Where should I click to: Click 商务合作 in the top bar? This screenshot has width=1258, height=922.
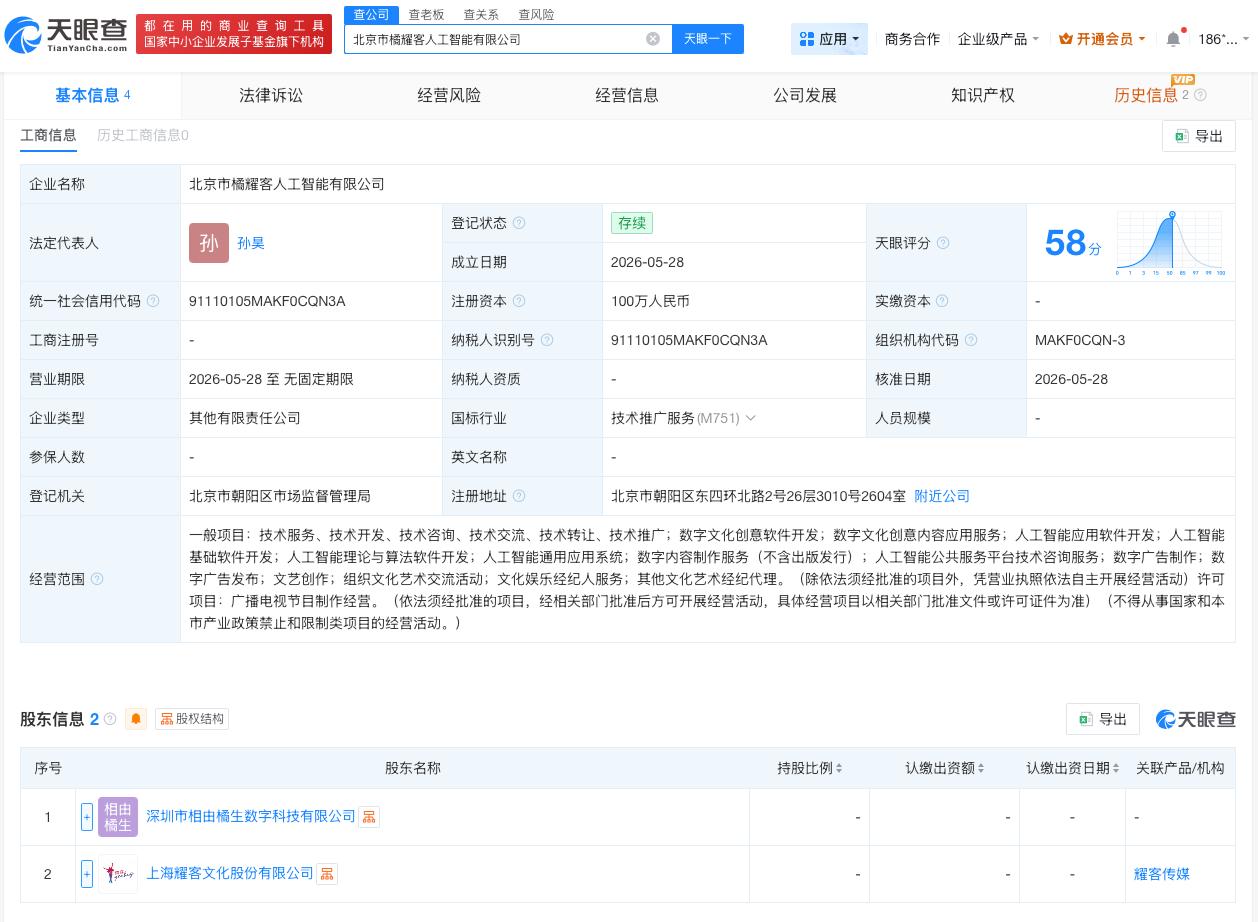[x=912, y=39]
